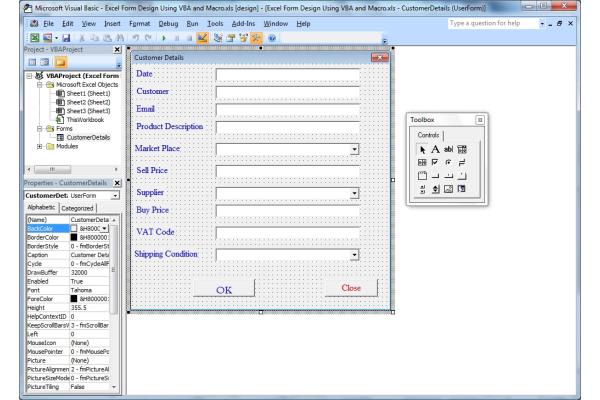Image resolution: width=600 pixels, height=400 pixels.
Task: Click the Project pane horizontal scrollbar thumb
Action: tap(52, 169)
